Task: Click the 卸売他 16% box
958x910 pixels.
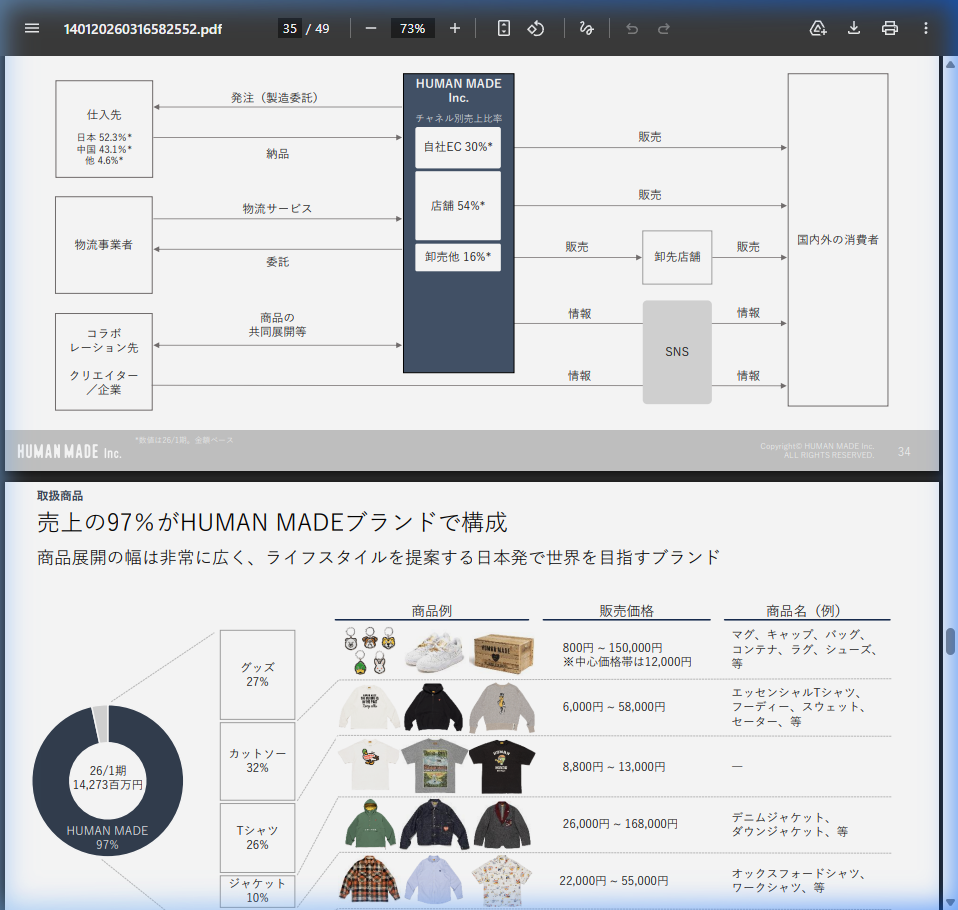Action: [458, 257]
